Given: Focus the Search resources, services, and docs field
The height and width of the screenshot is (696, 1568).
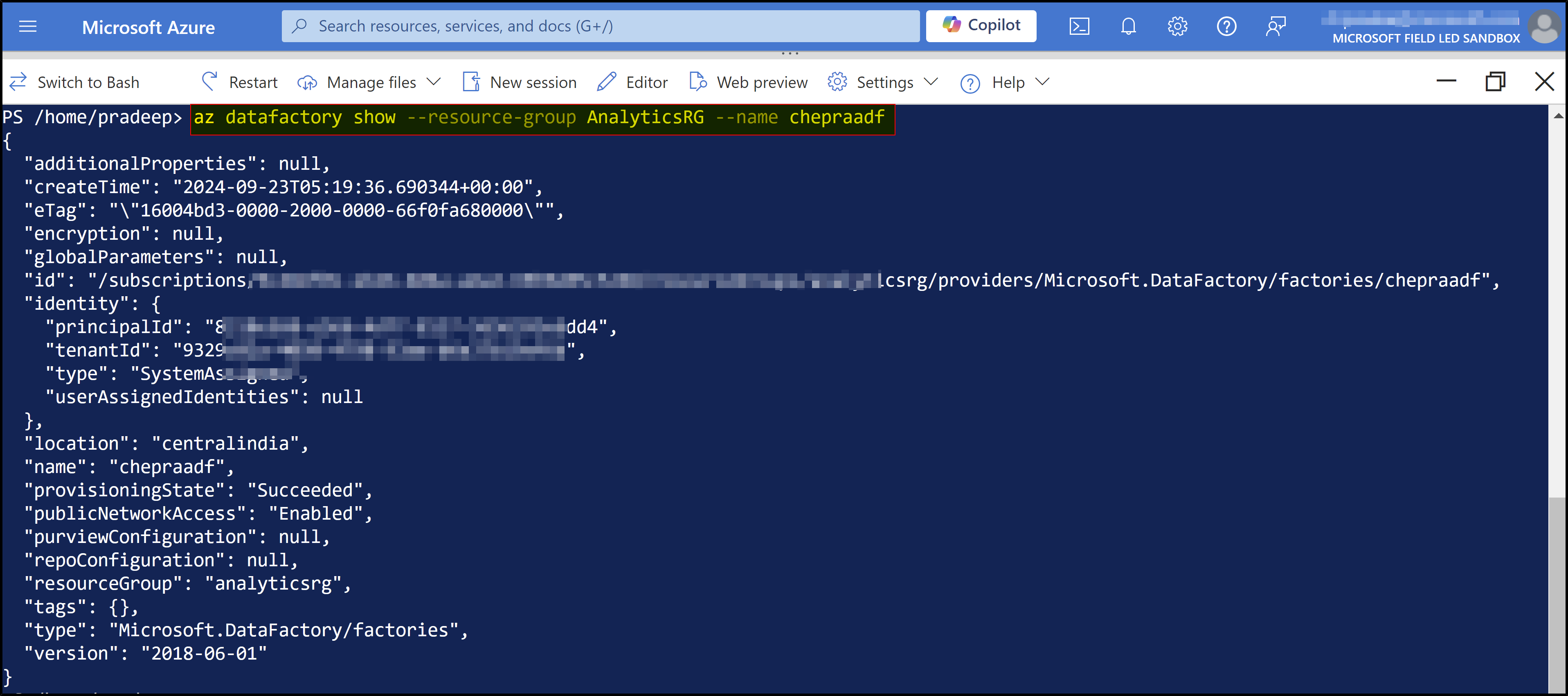Looking at the screenshot, I should [x=600, y=26].
